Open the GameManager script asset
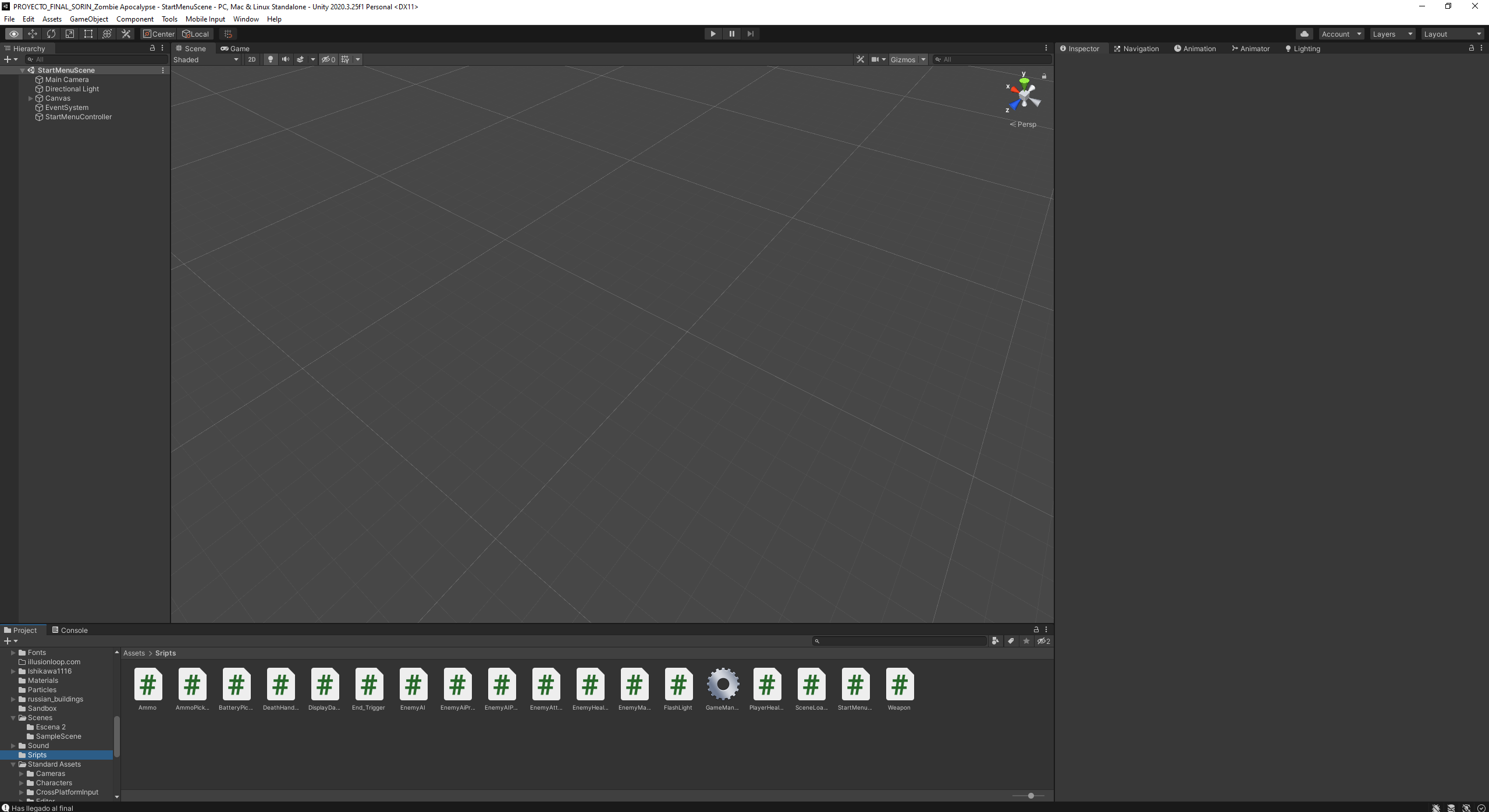The image size is (1489, 812). click(722, 685)
